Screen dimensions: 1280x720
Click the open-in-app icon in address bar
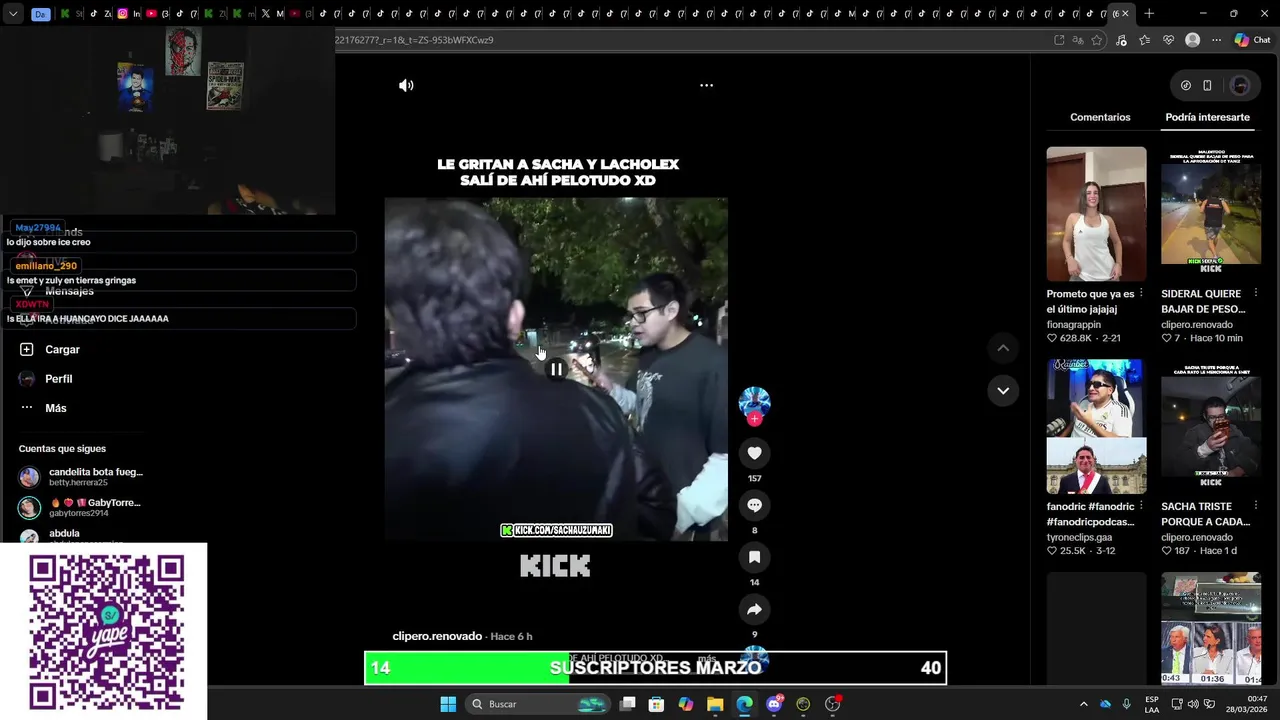click(1059, 40)
